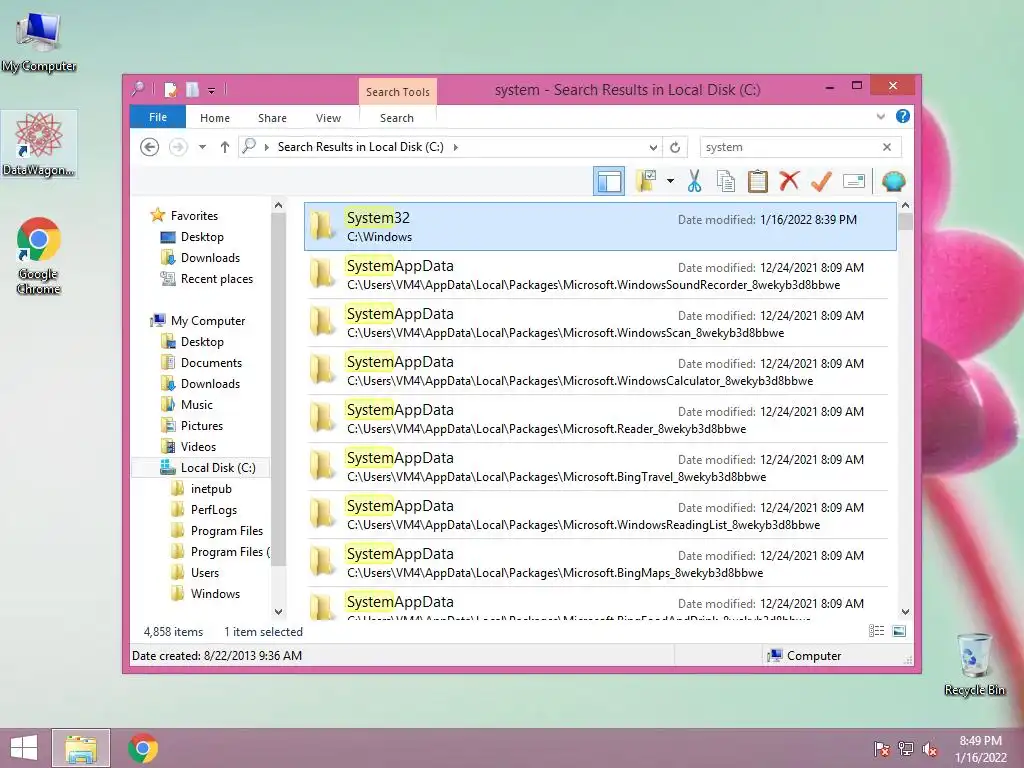
Task: Expand the ribbon with chevron
Action: tap(880, 116)
